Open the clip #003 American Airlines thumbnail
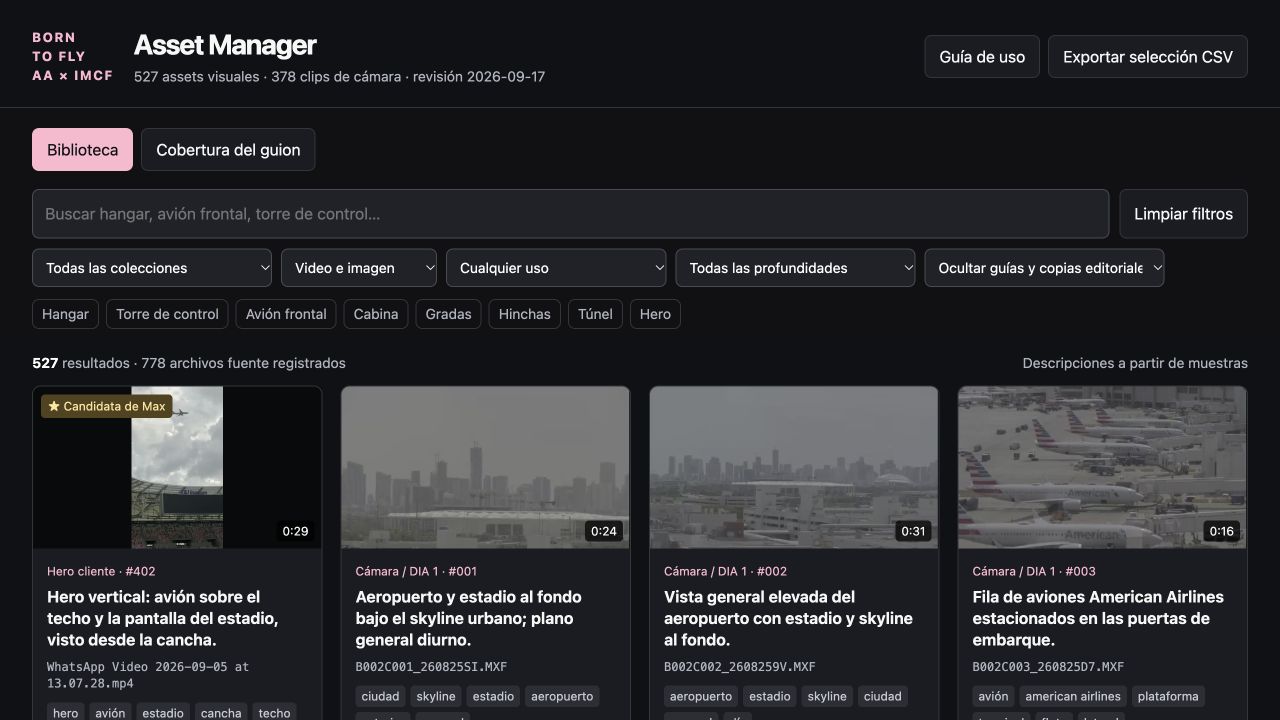This screenshot has height=720, width=1280. pos(1102,468)
